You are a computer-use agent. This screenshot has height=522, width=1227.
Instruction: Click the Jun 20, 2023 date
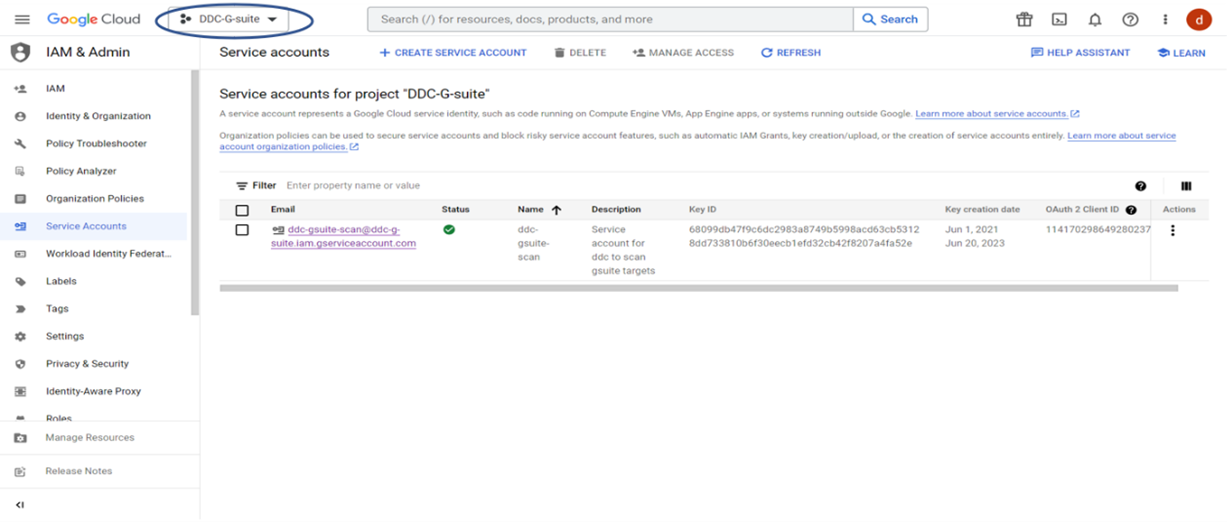(973, 243)
